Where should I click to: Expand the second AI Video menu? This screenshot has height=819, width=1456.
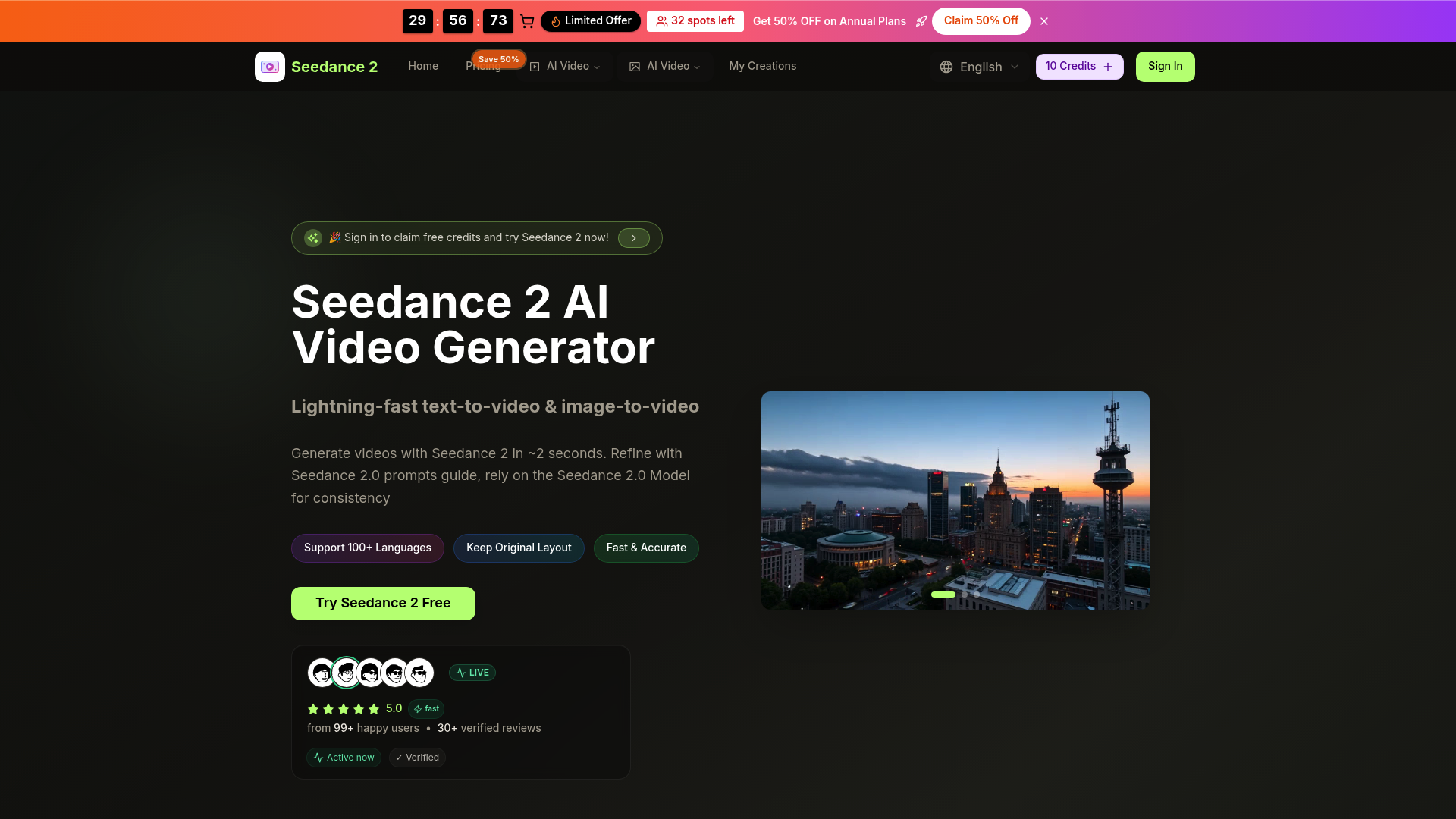tap(666, 67)
